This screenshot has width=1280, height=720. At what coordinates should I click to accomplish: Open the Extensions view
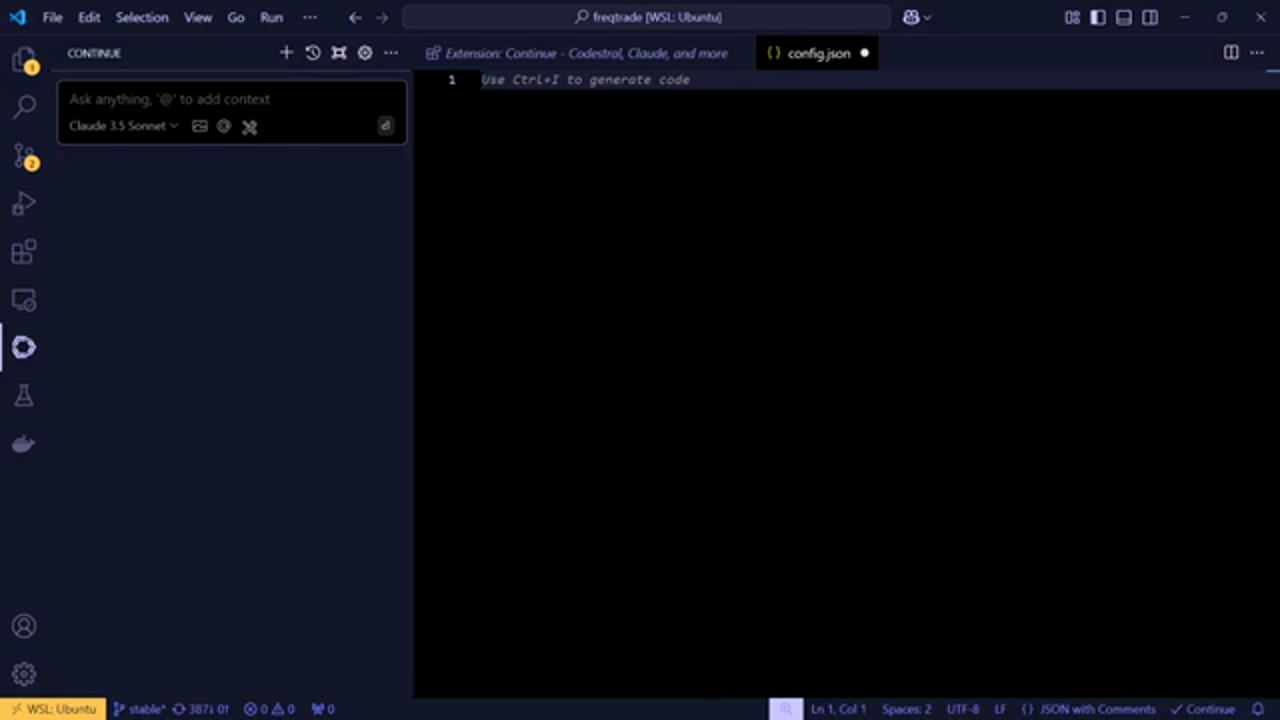point(24,252)
